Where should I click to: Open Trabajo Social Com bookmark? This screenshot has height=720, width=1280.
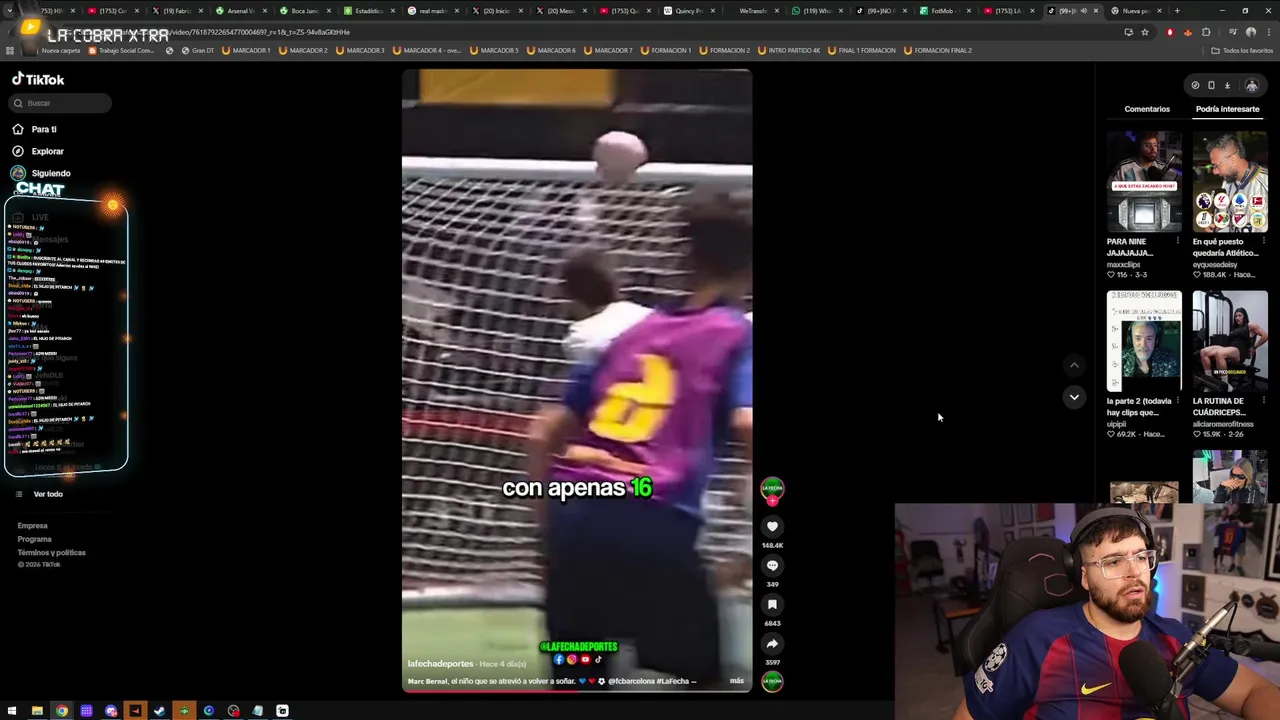(122, 50)
